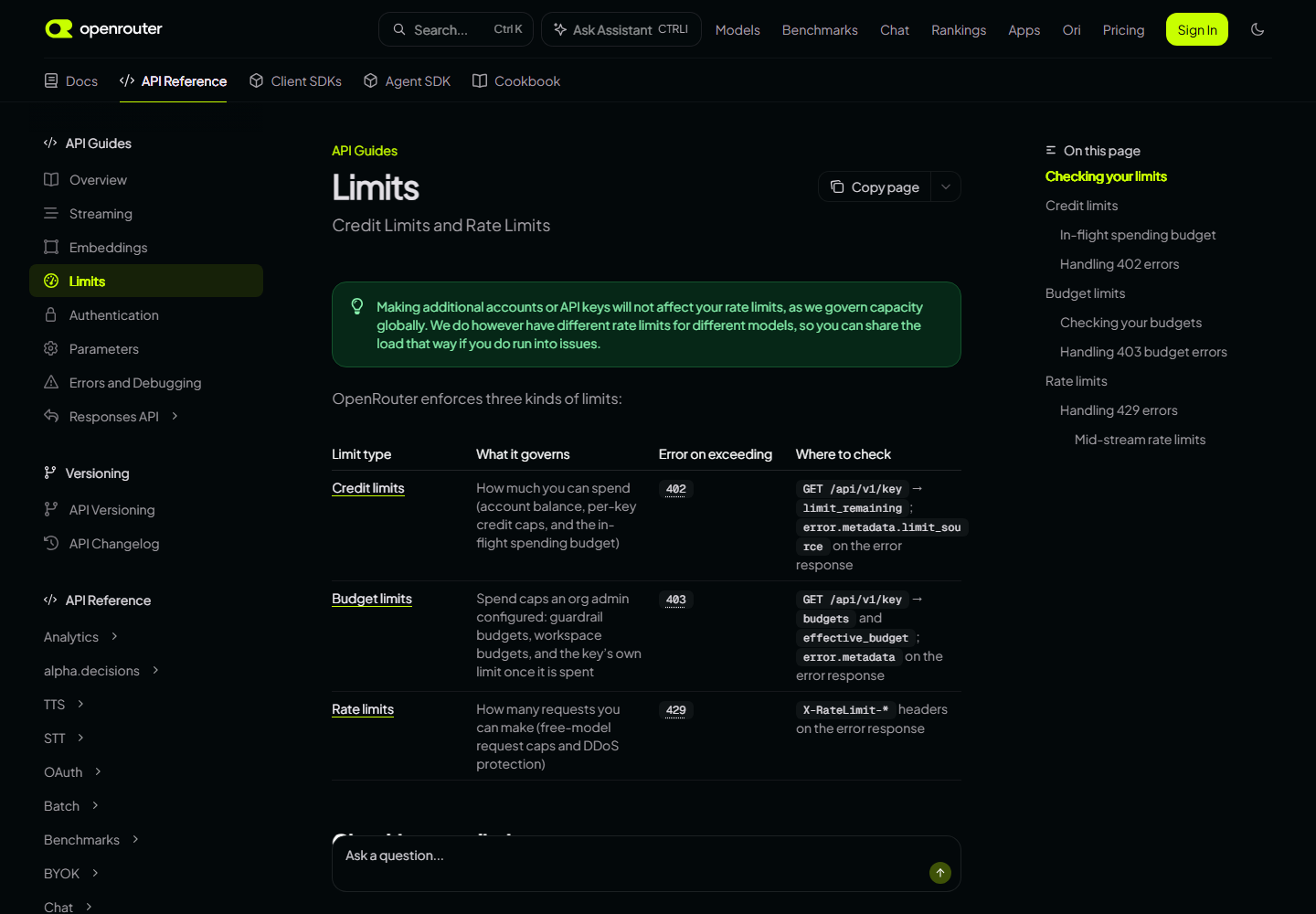Click the OpenRouter logo icon
The height and width of the screenshot is (914, 1316).
point(58,29)
